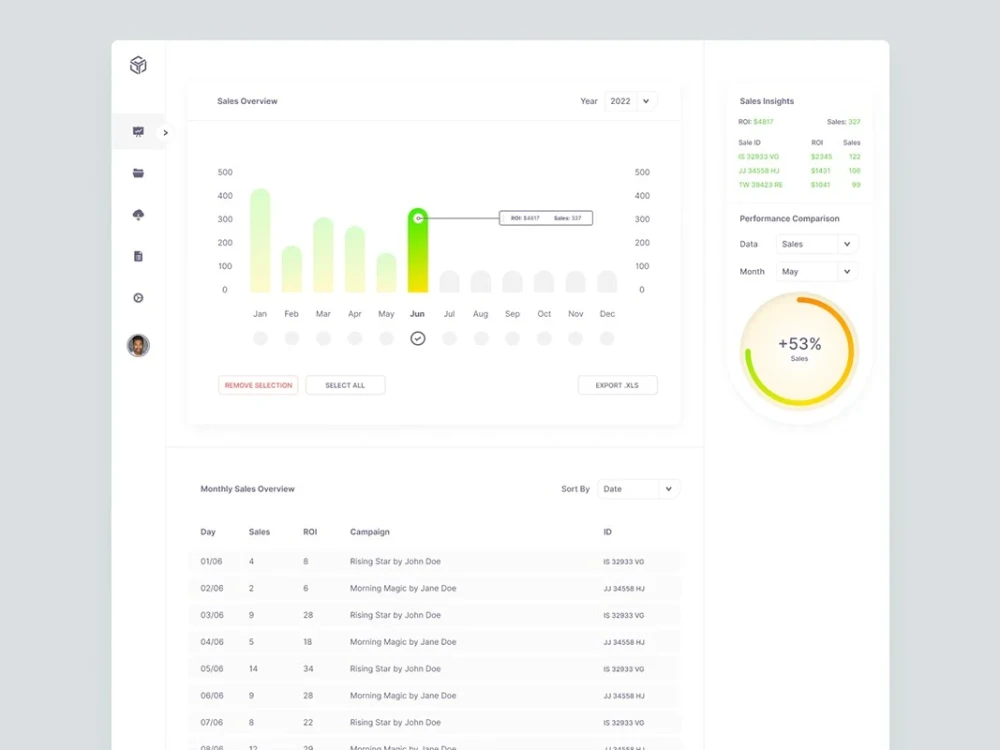Click the $2345 ROI value in insights
This screenshot has width=1000, height=750.
821,156
